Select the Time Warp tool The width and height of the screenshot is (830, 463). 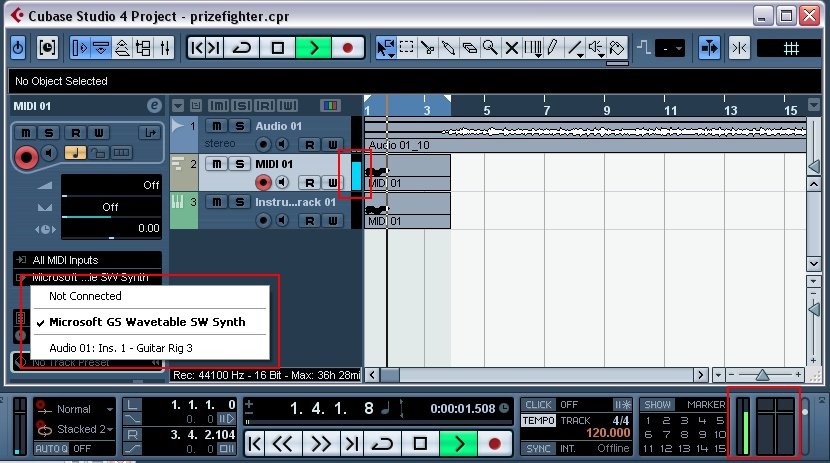(533, 48)
